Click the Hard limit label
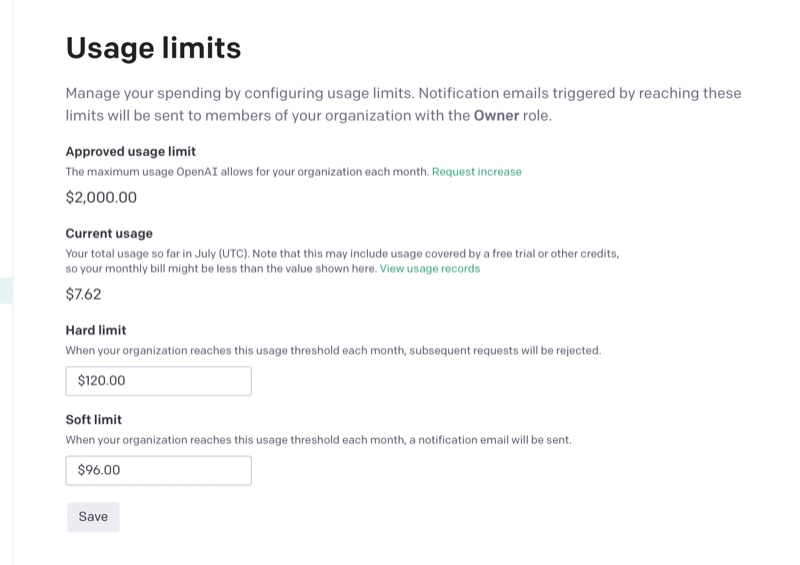Screen dimensions: 800x565 pyautogui.click(x=96, y=330)
